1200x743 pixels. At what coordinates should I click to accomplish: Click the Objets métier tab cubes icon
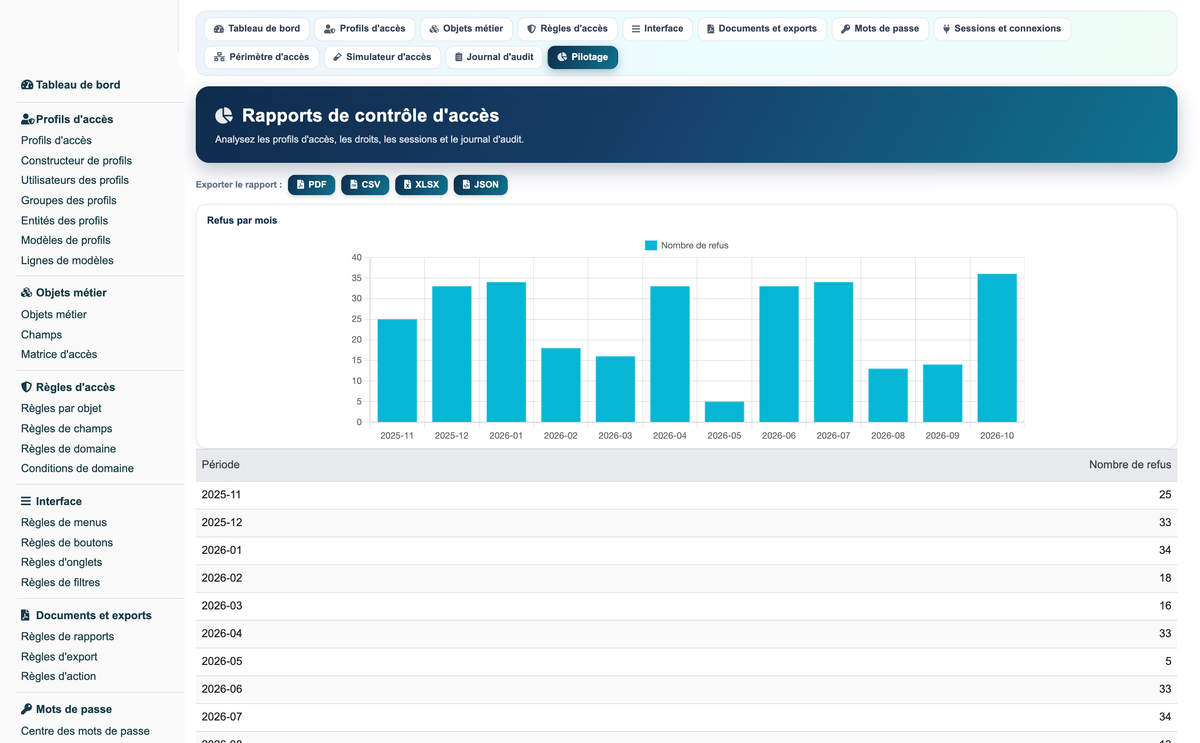tap(434, 29)
